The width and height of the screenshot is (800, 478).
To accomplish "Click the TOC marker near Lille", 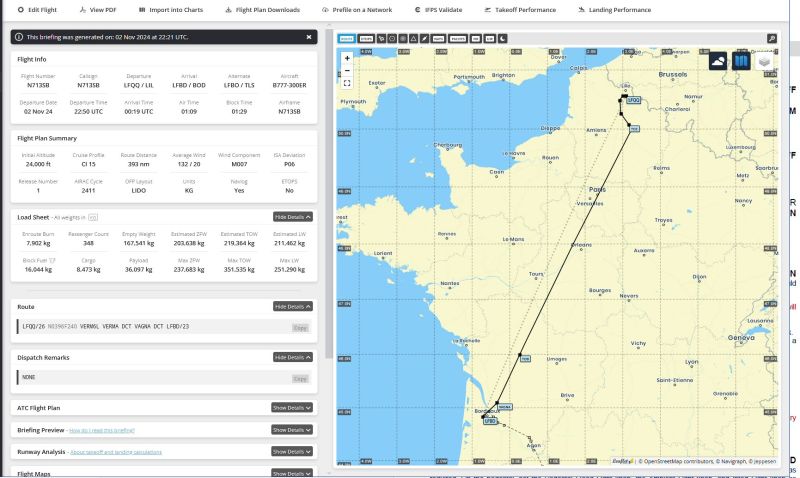I will (x=634, y=129).
